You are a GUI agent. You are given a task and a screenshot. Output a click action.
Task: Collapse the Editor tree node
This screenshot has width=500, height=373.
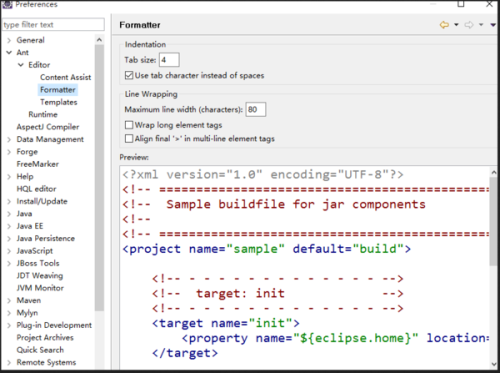21,65
